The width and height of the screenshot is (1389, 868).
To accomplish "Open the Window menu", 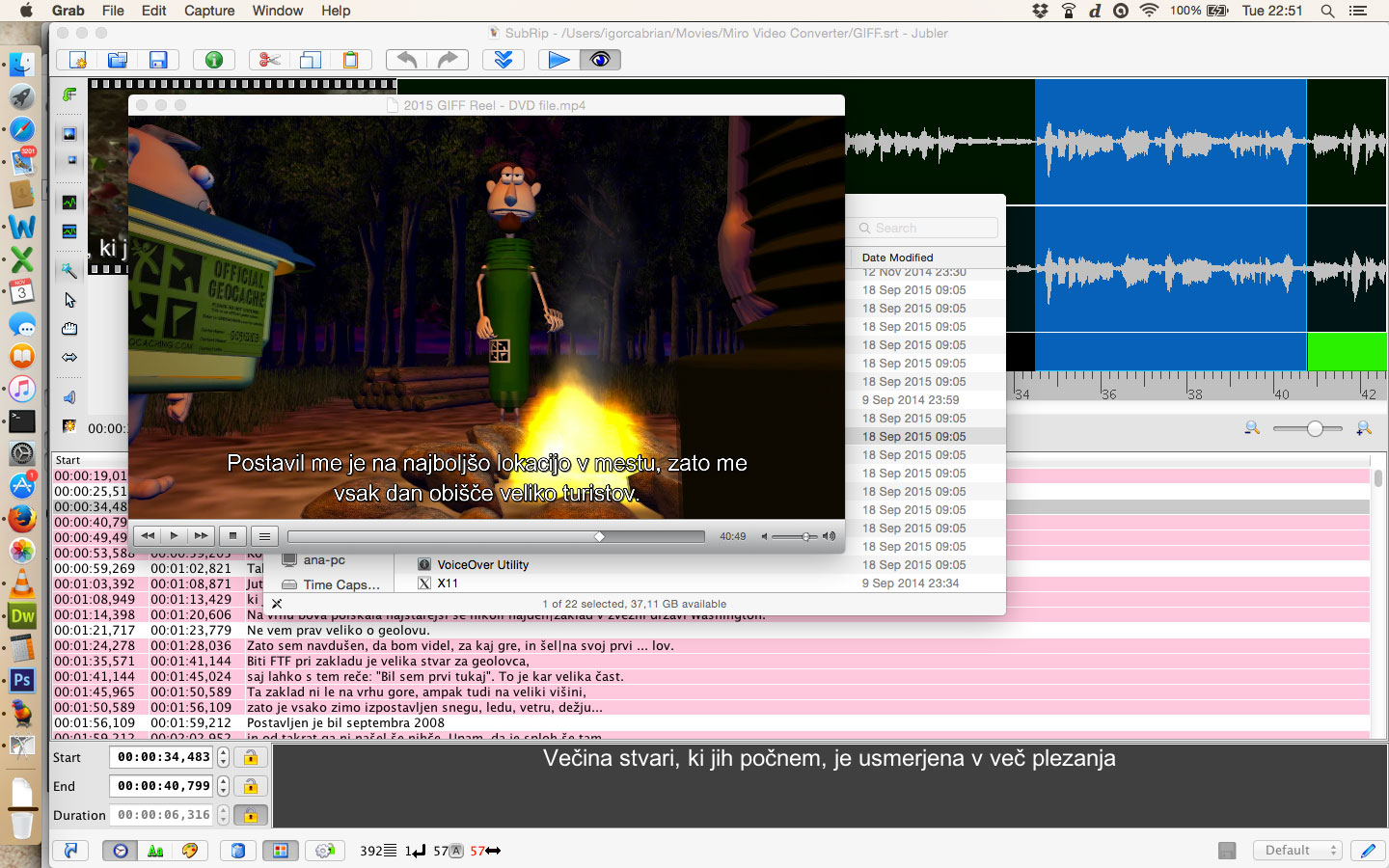I will point(278,11).
